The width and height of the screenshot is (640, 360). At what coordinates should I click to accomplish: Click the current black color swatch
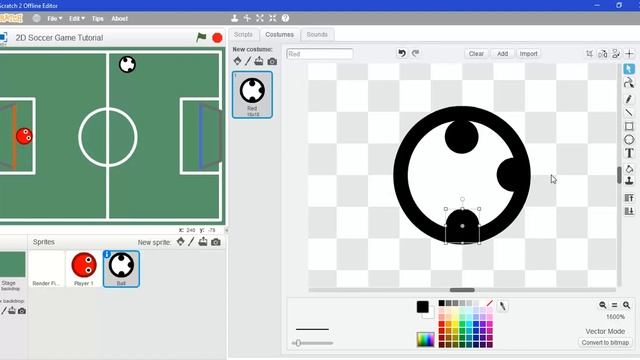pos(422,307)
